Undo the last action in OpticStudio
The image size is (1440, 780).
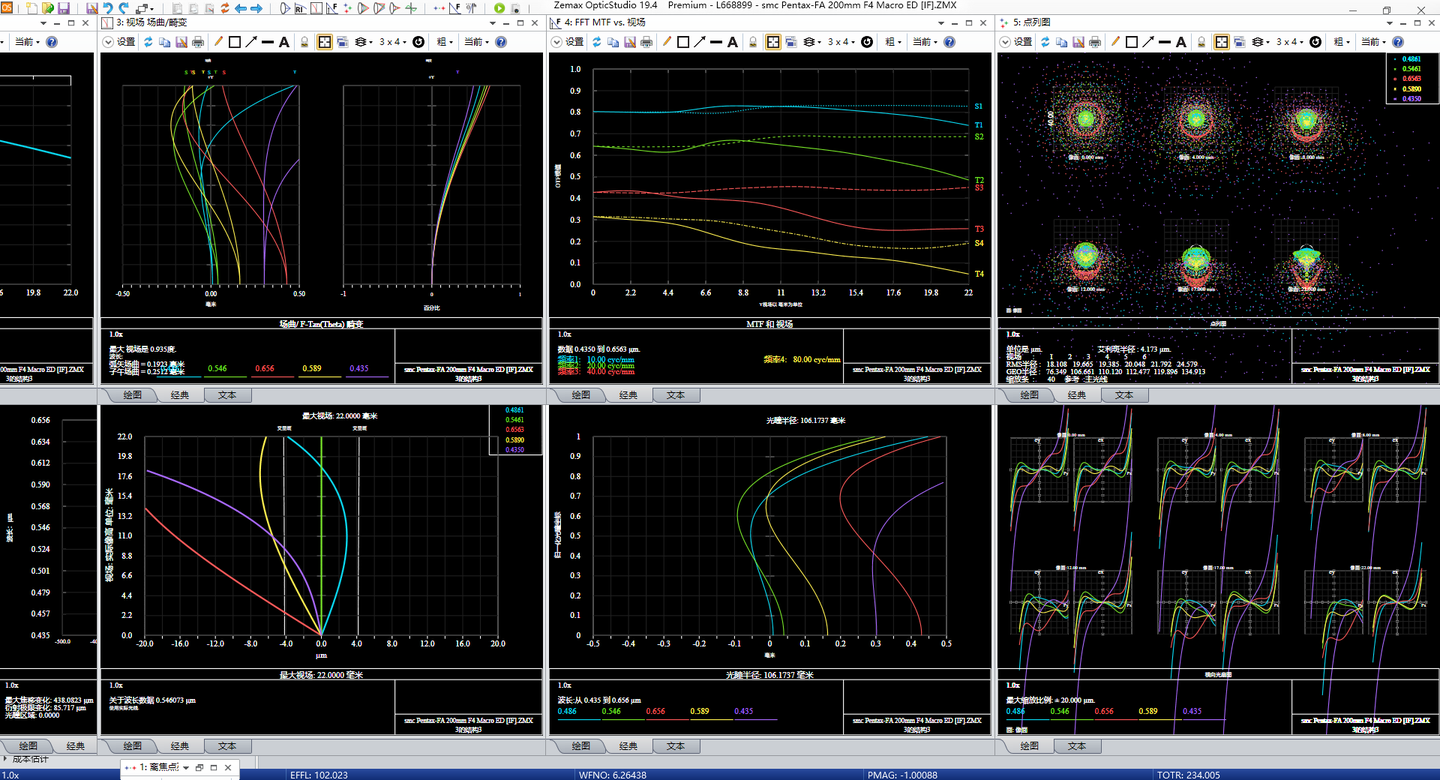(107, 8)
